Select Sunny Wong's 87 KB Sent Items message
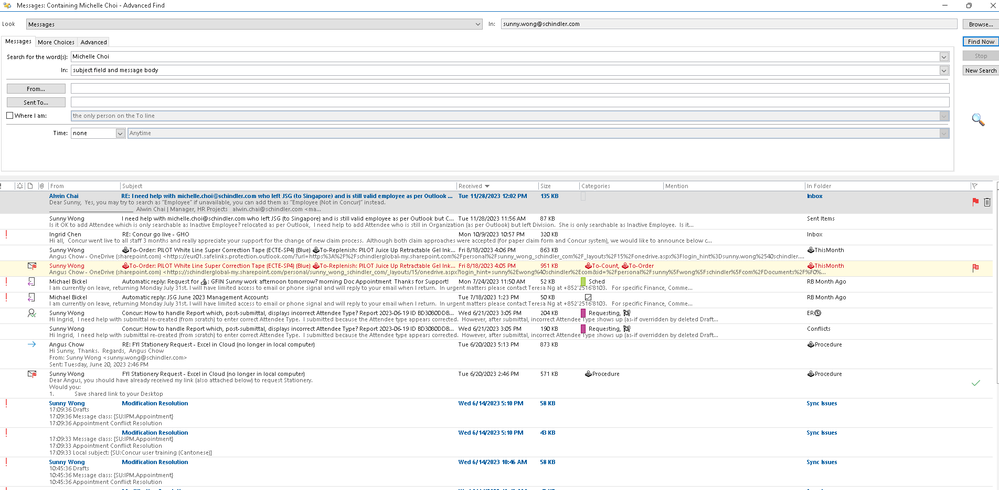The width and height of the screenshot is (999, 490). point(497,222)
